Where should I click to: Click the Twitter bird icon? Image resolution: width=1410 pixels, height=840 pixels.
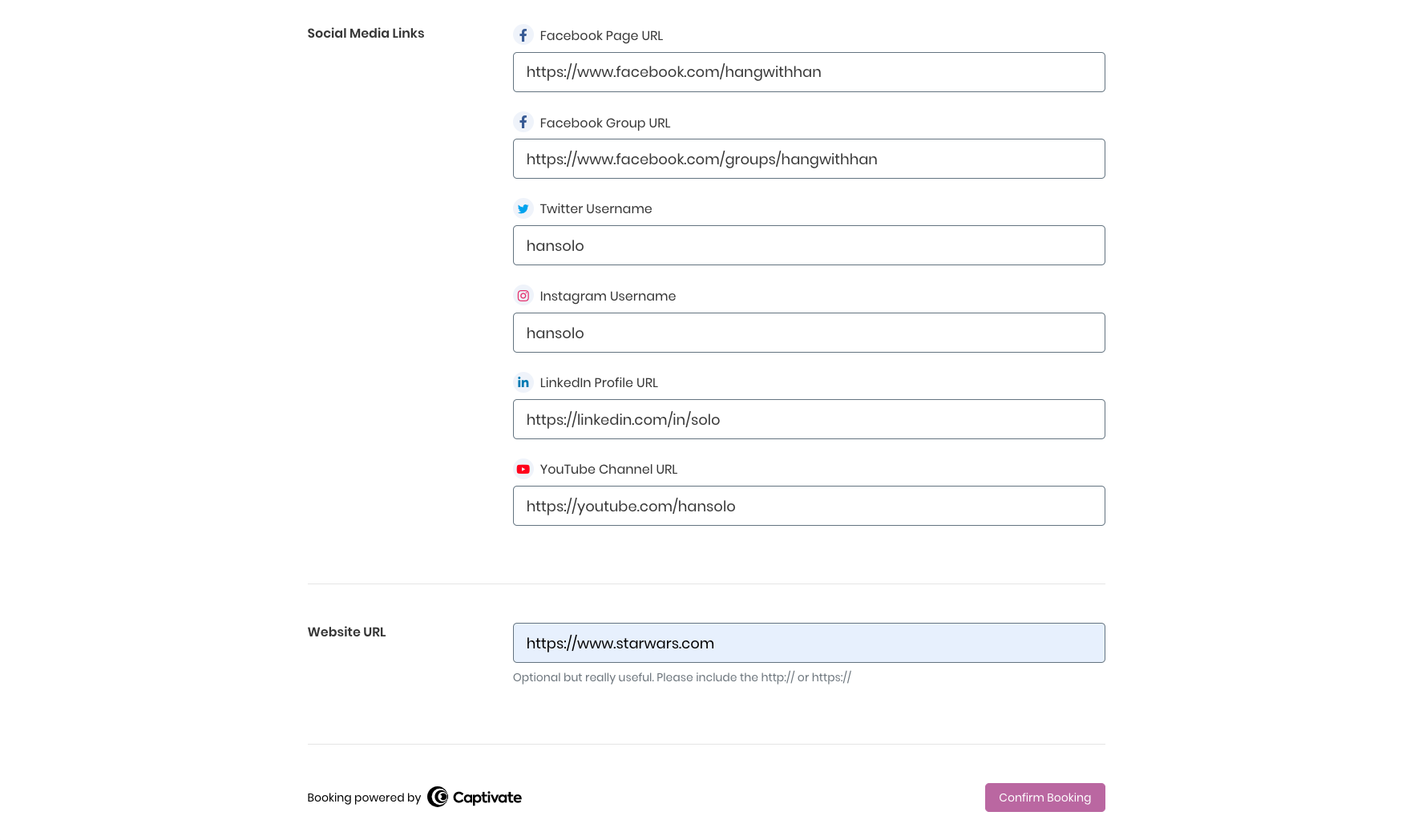tap(523, 208)
